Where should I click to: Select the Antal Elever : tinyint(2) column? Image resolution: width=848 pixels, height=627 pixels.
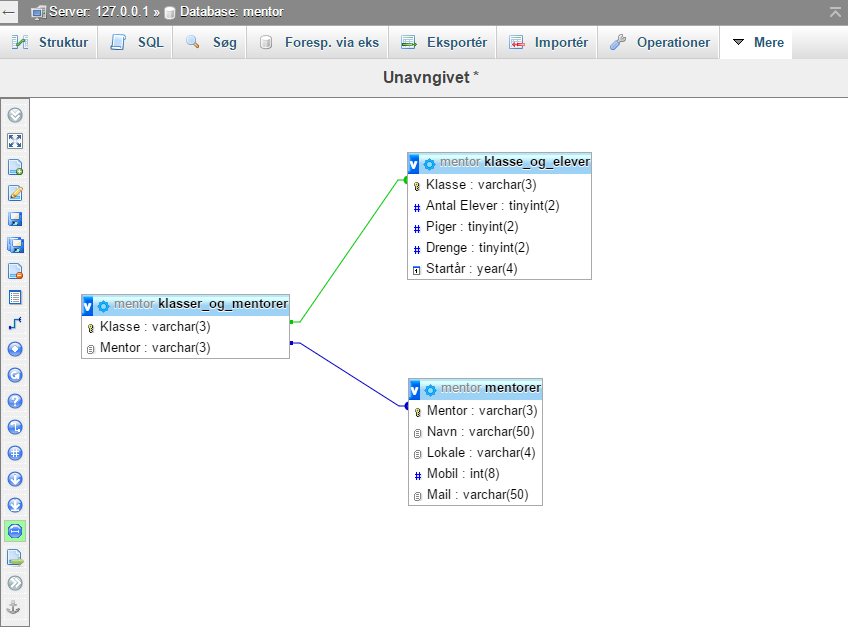point(499,206)
